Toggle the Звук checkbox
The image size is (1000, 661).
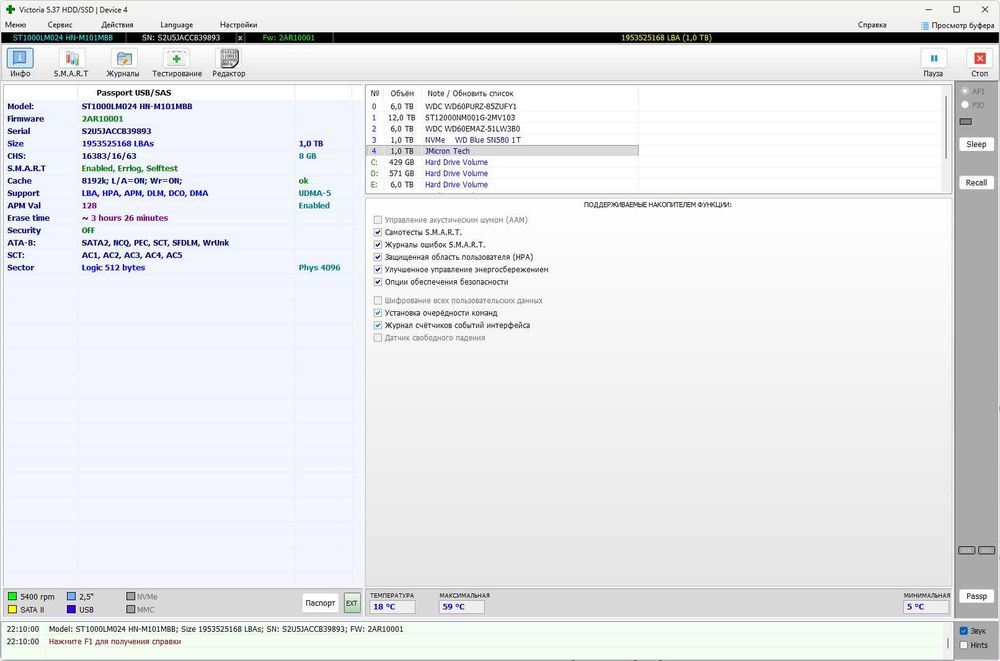[964, 630]
